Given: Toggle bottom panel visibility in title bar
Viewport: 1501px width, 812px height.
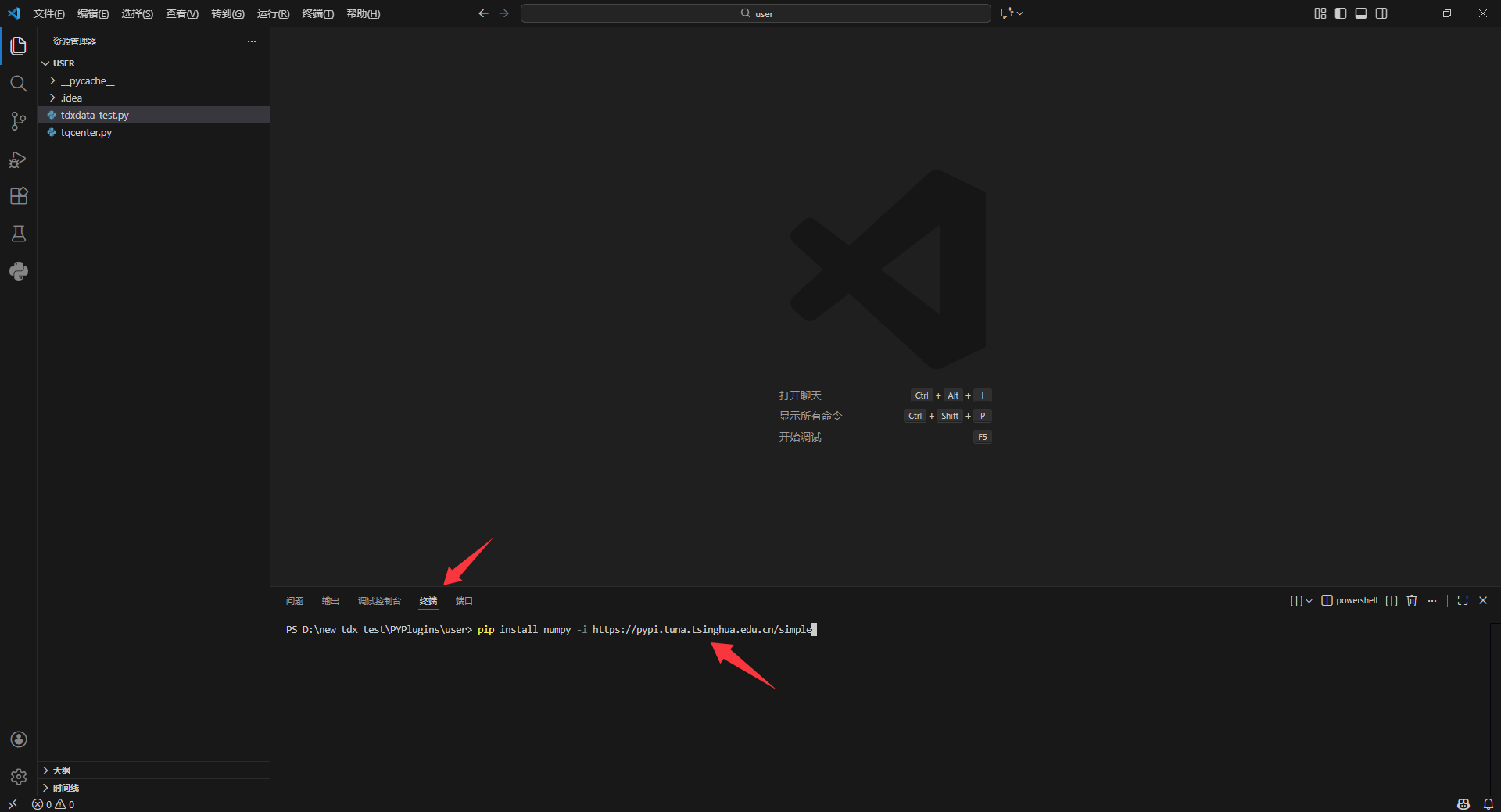Looking at the screenshot, I should pyautogui.click(x=1361, y=13).
